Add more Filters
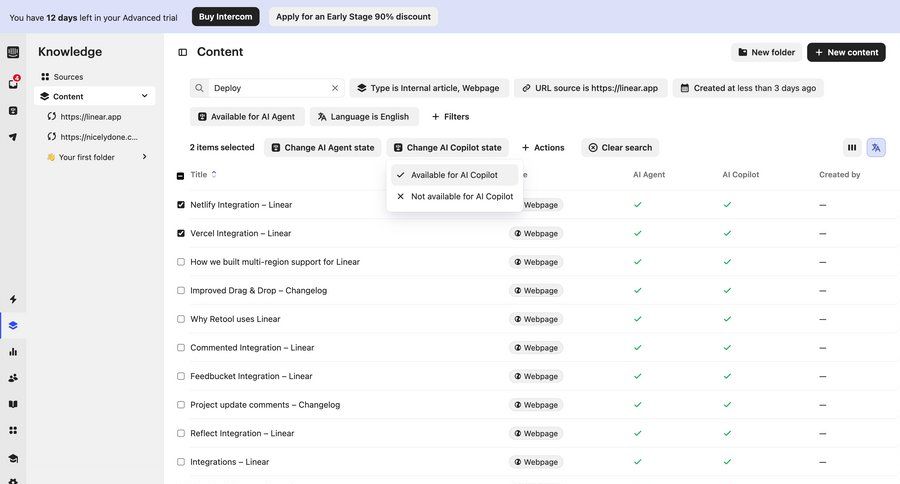This screenshot has width=900, height=484. pyautogui.click(x=450, y=117)
